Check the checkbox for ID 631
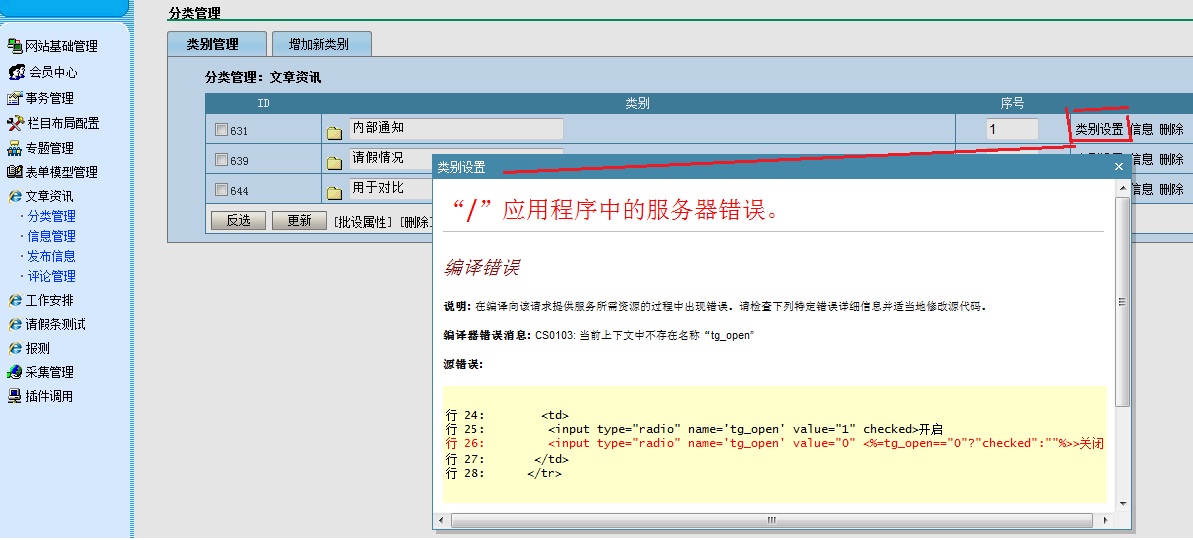This screenshot has height=540, width=1193. [x=221, y=130]
